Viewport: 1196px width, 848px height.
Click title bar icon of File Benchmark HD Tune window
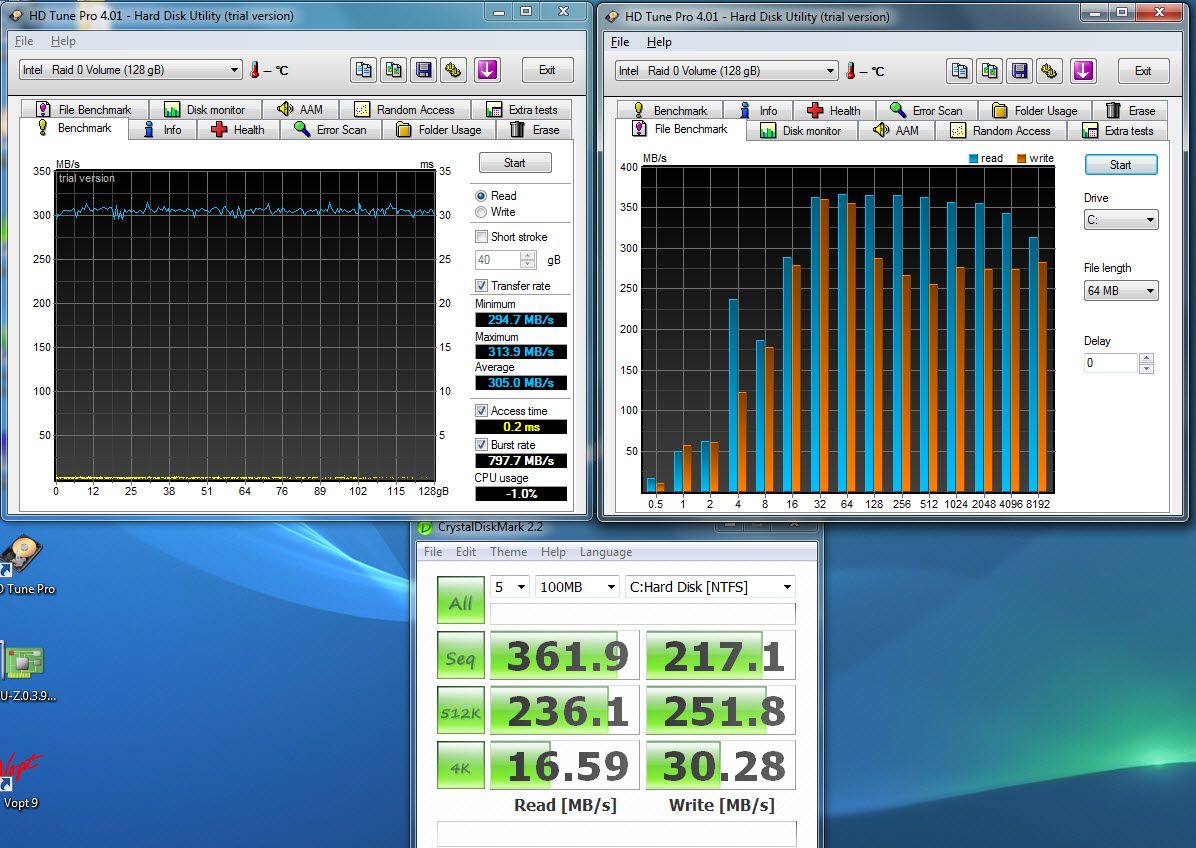pos(612,16)
